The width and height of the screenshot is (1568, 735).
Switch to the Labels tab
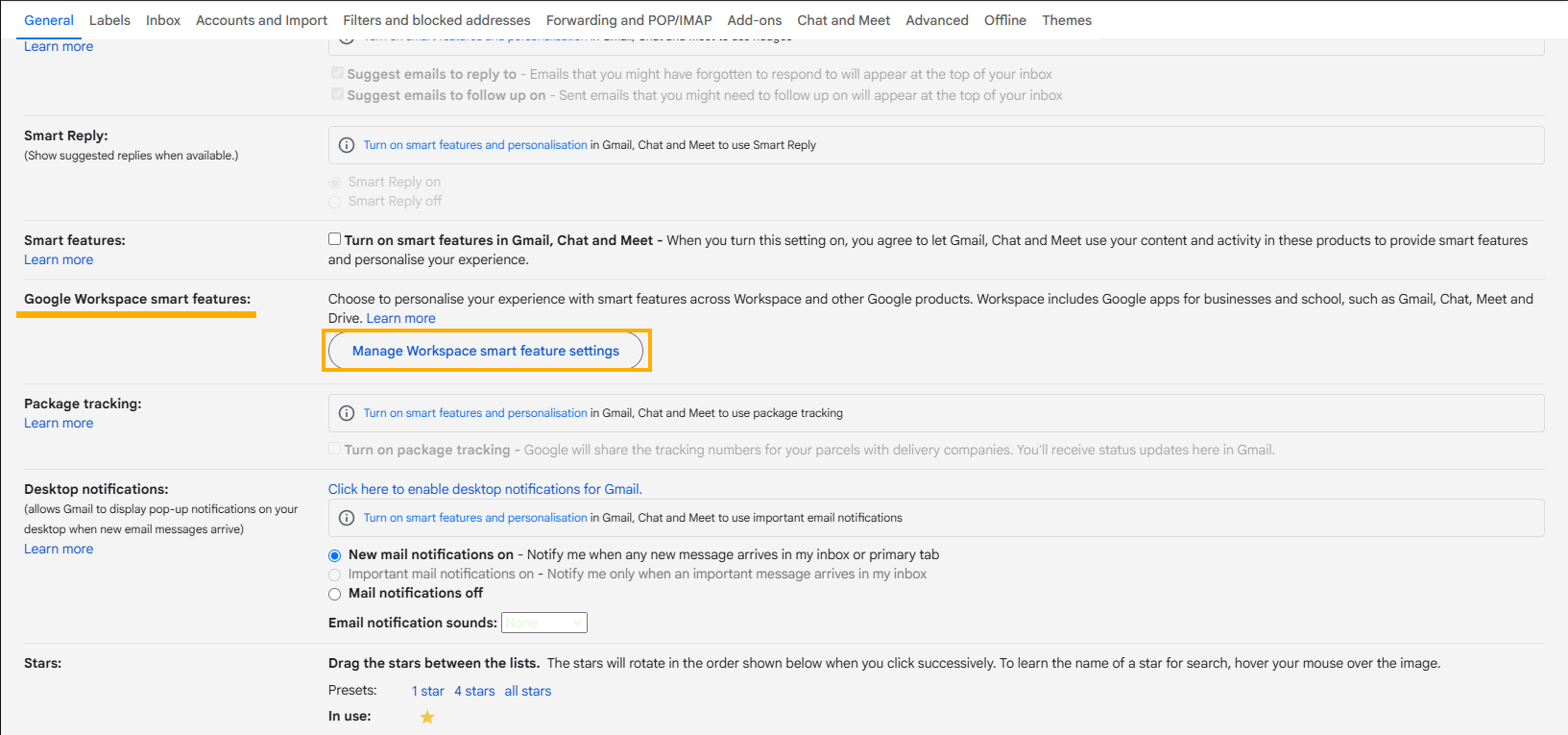pos(109,20)
